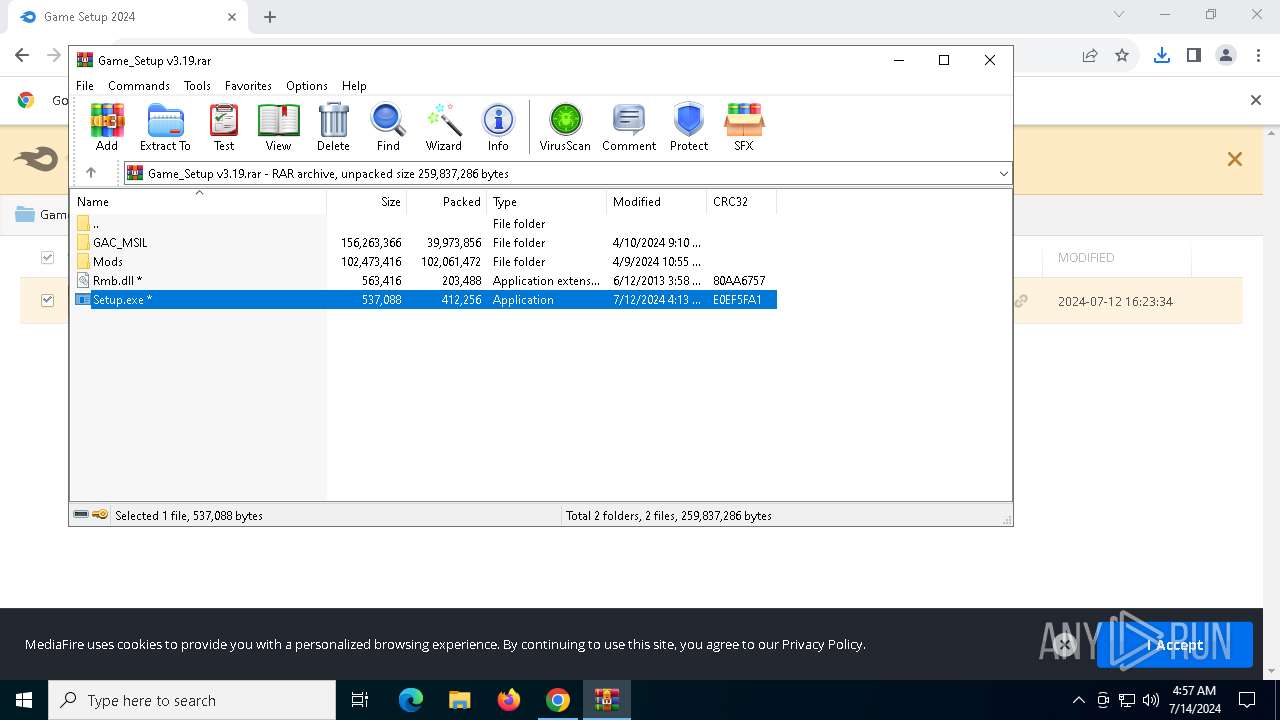Viewport: 1280px width, 720px height.
Task: Click the Add toolbar icon in WinRAR
Action: pos(107,127)
